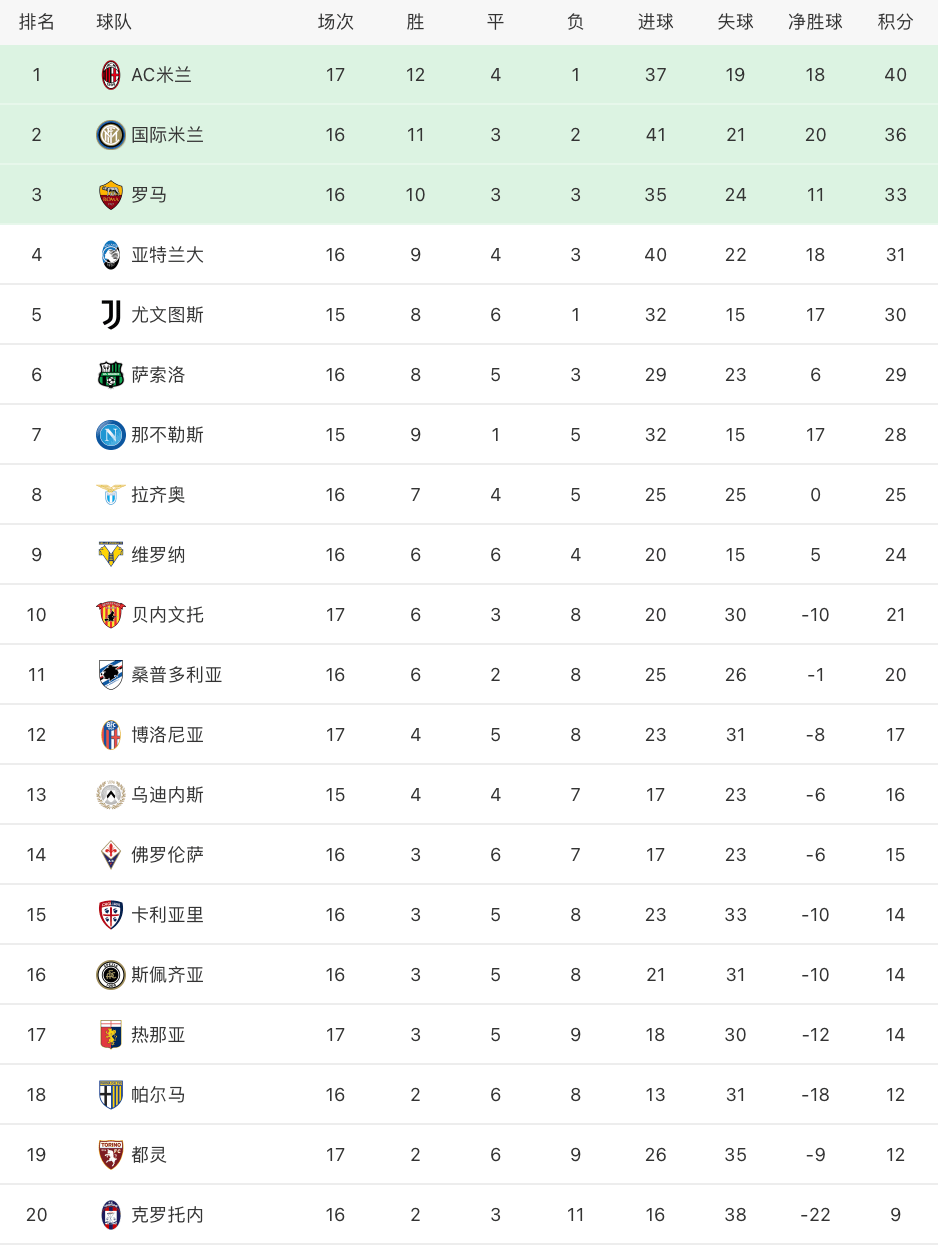
Task: Click the 维罗纳 yellow crest
Action: [111, 555]
